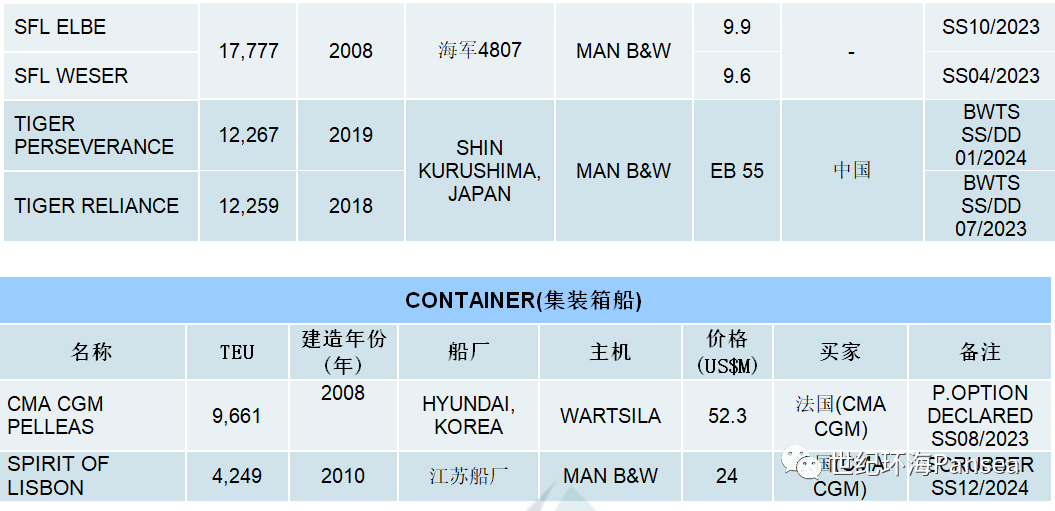Click the SHIN KURUSHIMA, JAPAN shipyard cell
Viewport: 1055px width, 511px height.
pos(480,170)
